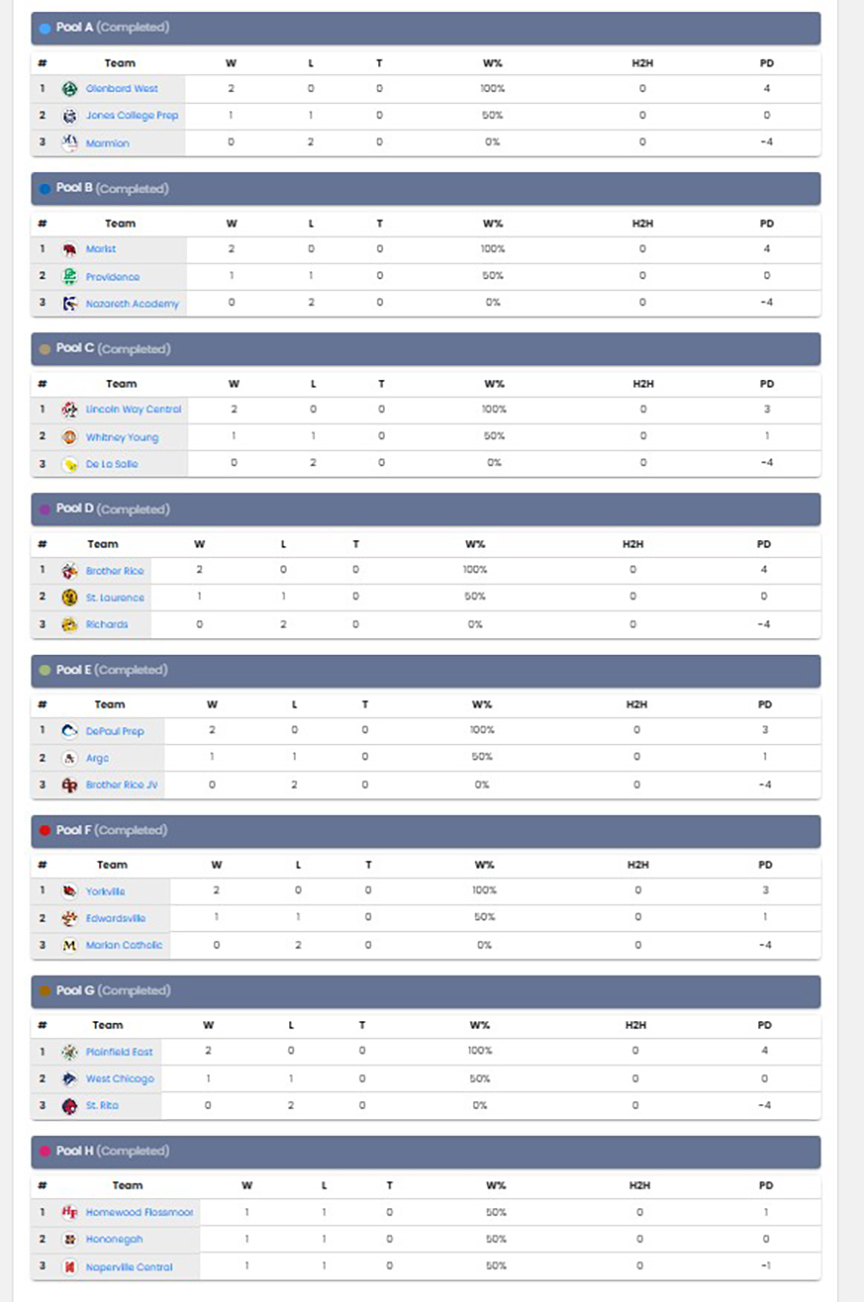This screenshot has height=1302, width=864.
Task: Click the Marian Catholic team logo
Action: (x=70, y=945)
